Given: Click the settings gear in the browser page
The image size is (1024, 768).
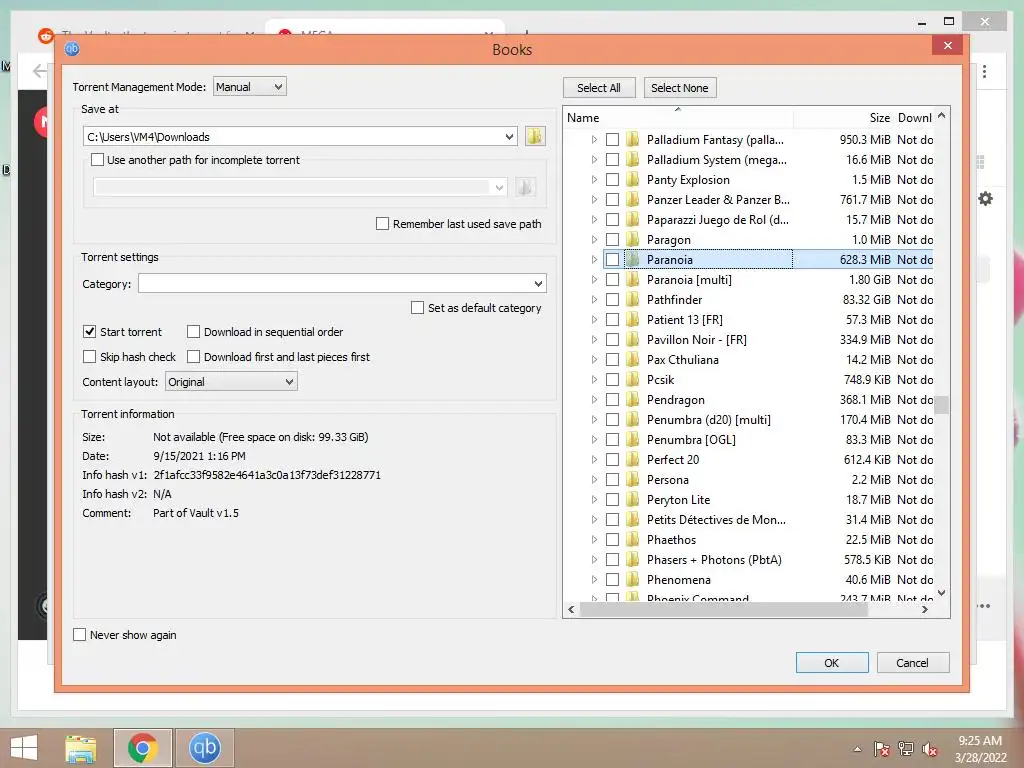Looking at the screenshot, I should point(985,199).
